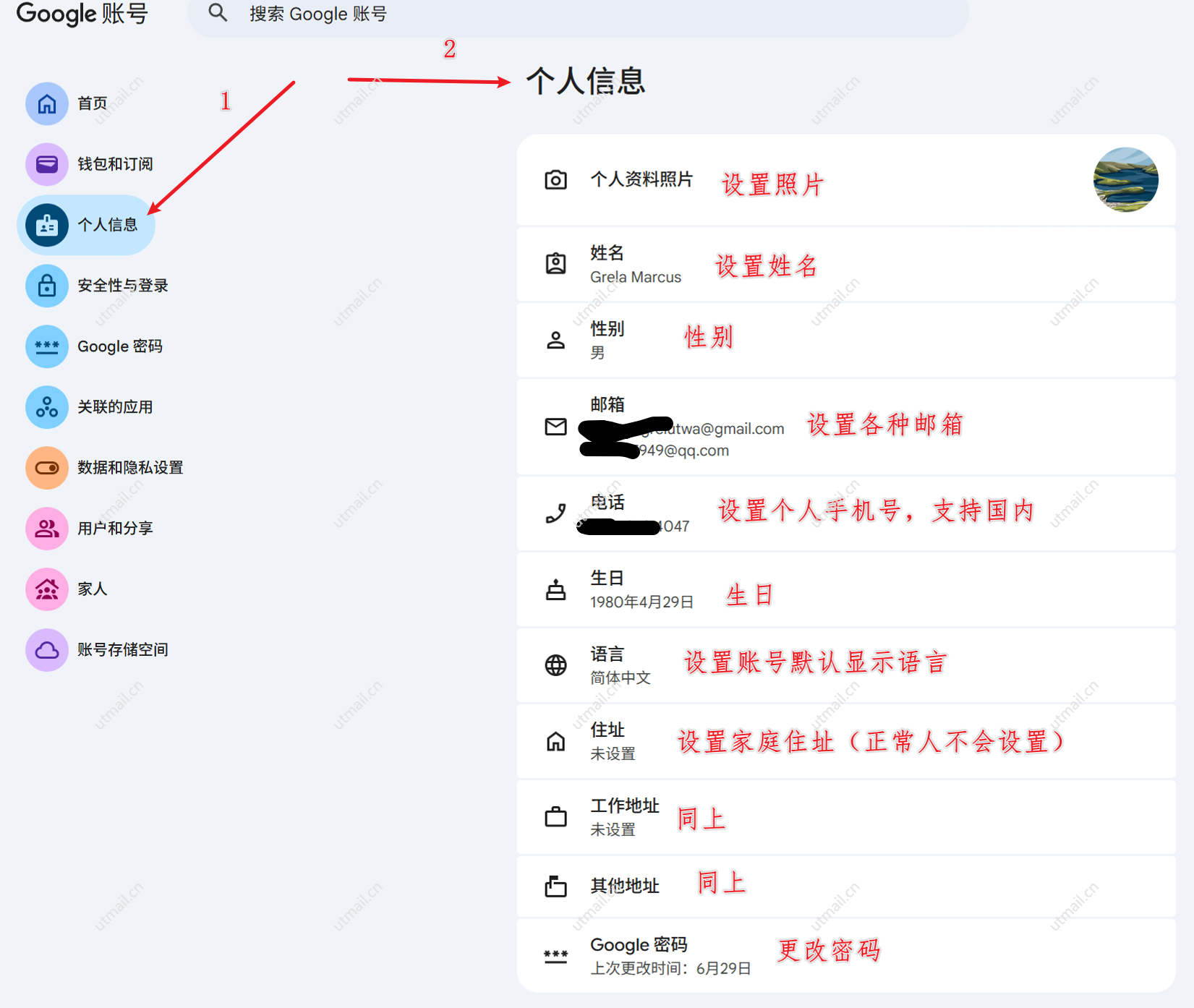Go to 用户和分享
This screenshot has width=1194, height=1008.
[x=116, y=529]
